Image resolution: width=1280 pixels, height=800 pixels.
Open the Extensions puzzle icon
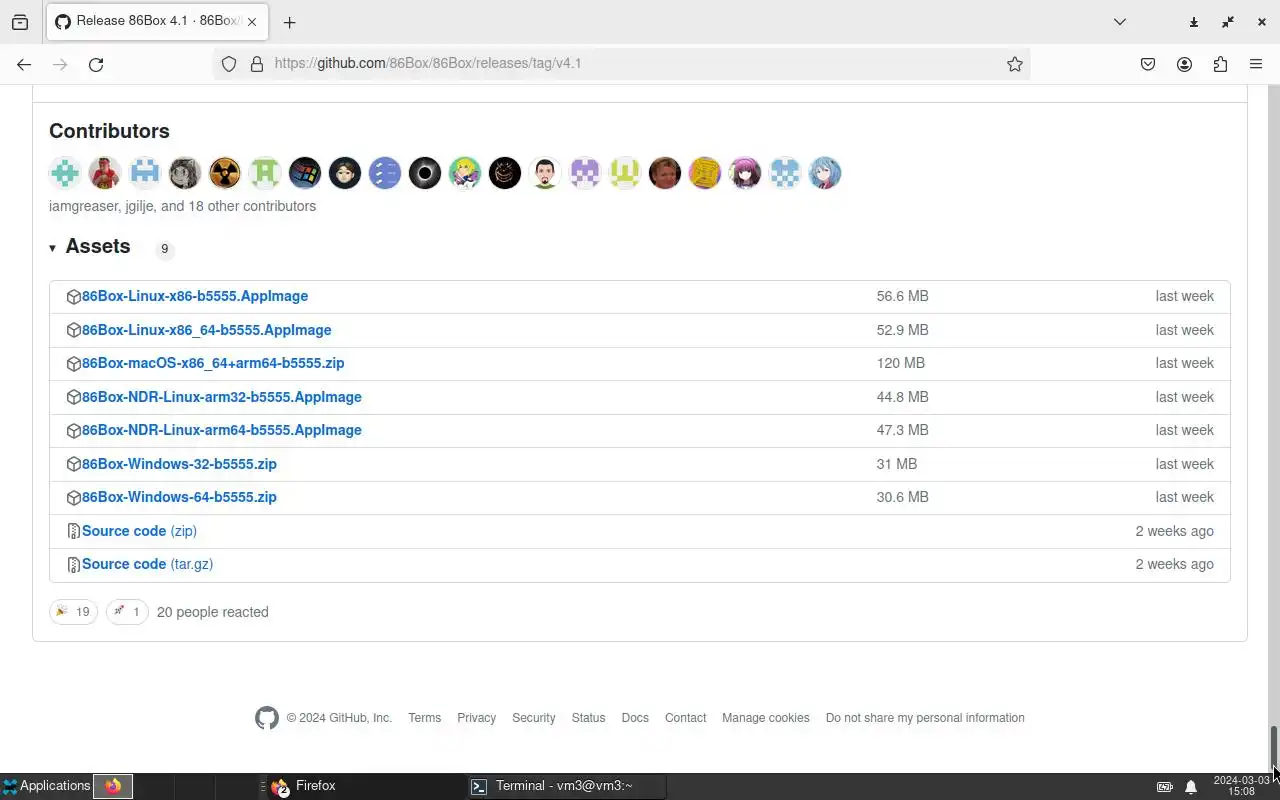coord(1220,64)
